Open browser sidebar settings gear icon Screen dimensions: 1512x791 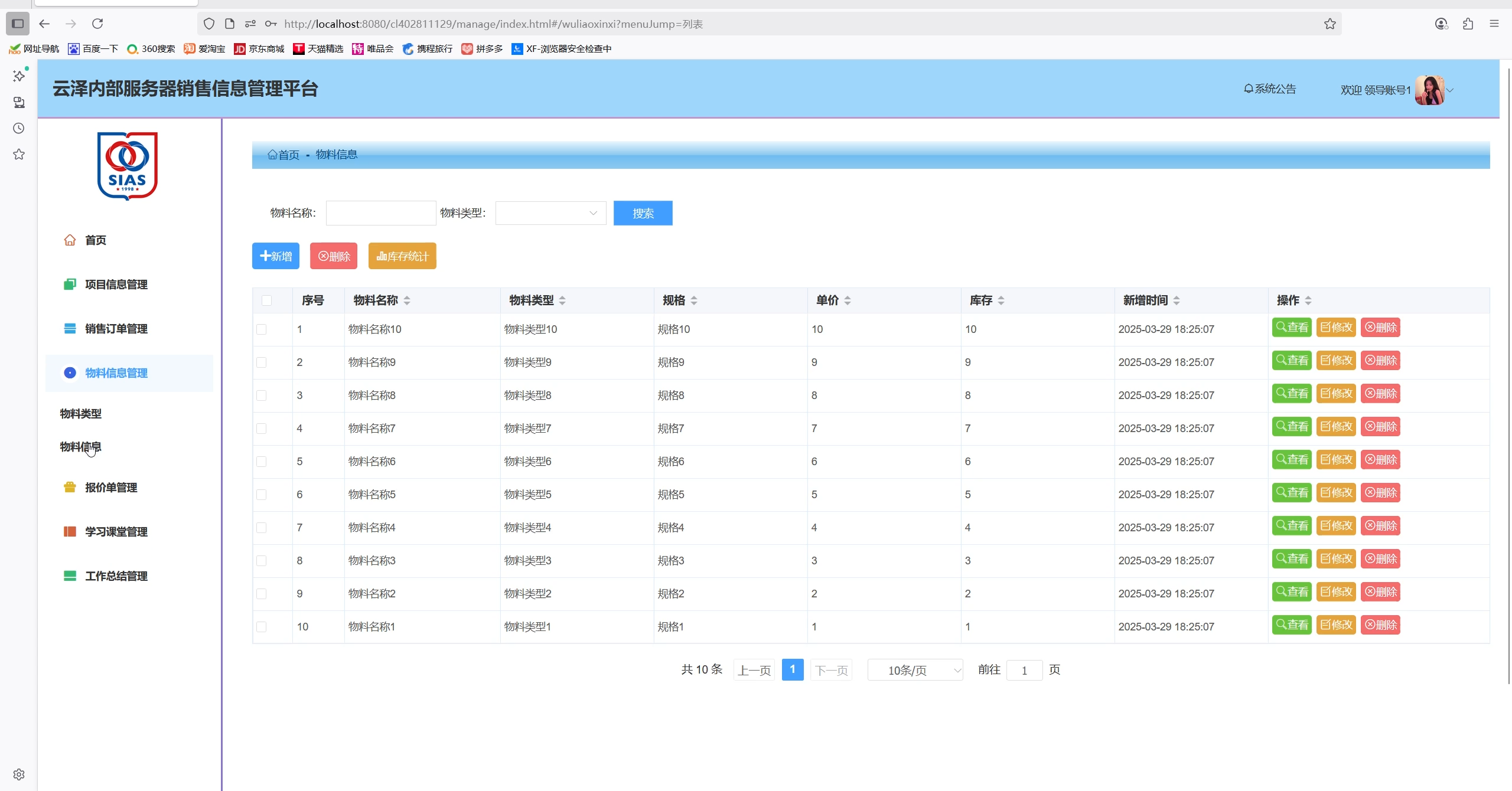pyautogui.click(x=19, y=774)
